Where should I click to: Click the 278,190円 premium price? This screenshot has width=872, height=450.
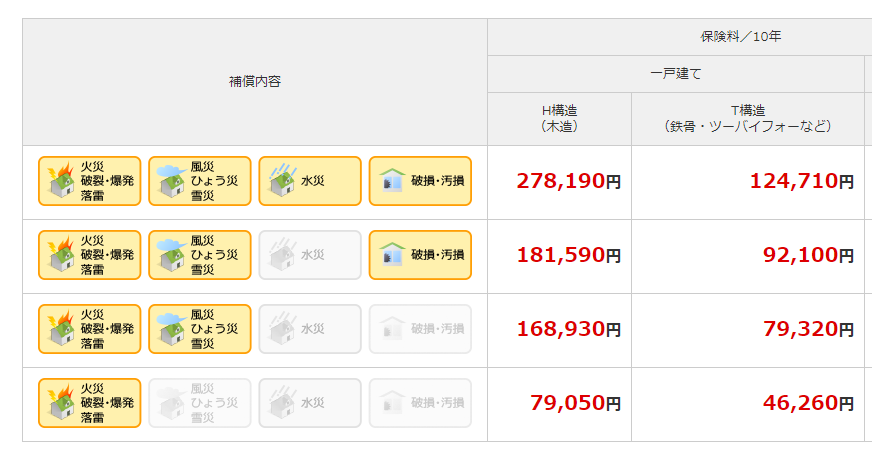pos(568,181)
